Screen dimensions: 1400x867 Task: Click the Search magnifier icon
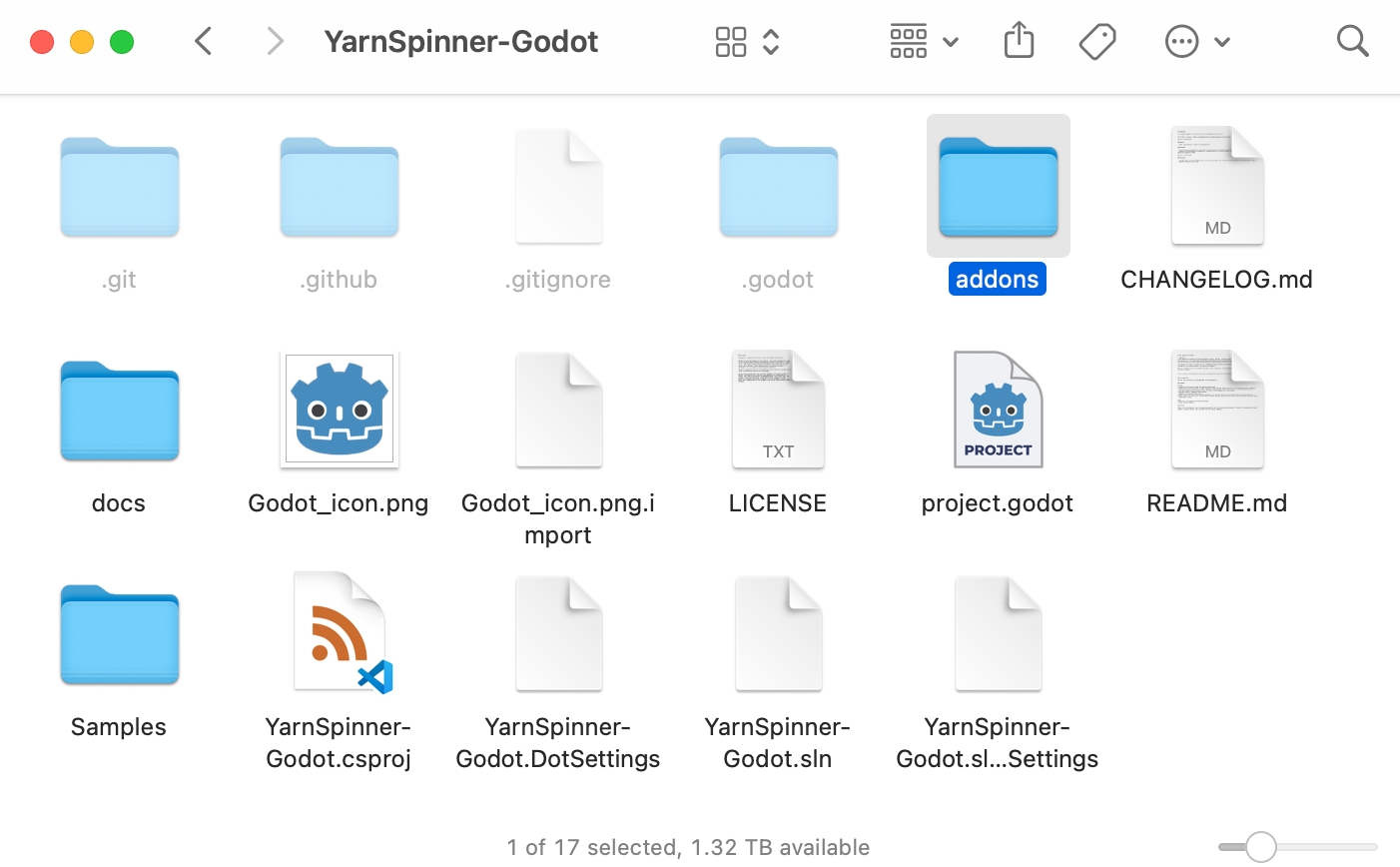pyautogui.click(x=1352, y=41)
